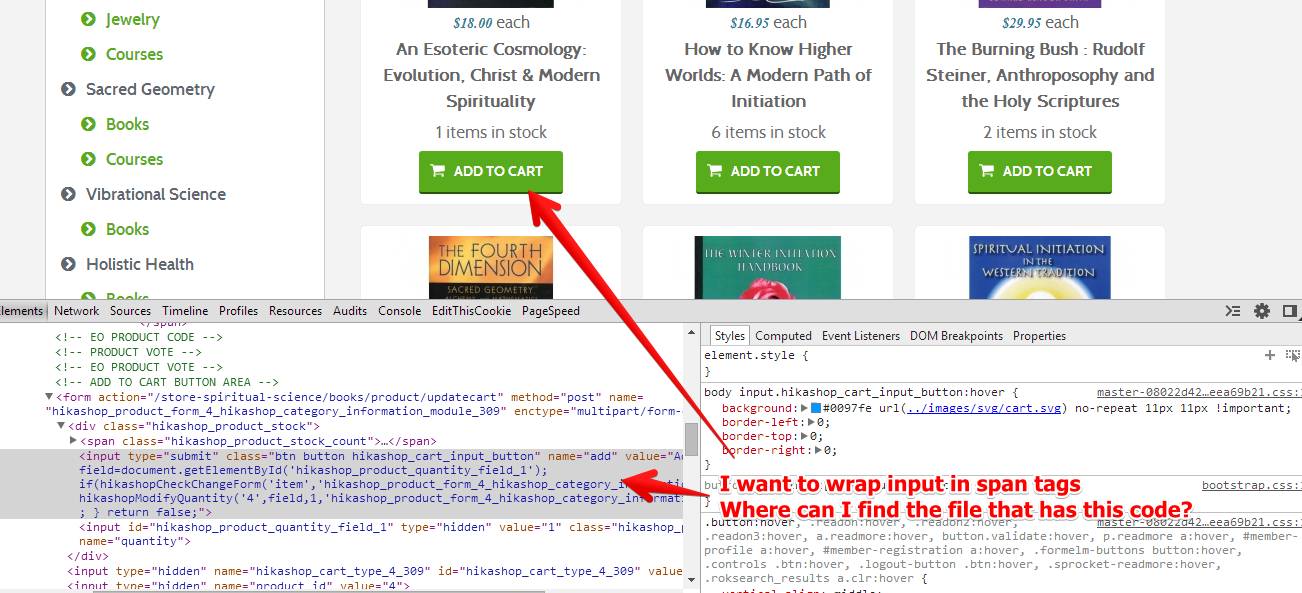This screenshot has height=593, width=1302.
Task: Open the Event Listeners sidebar tab
Action: click(861, 336)
